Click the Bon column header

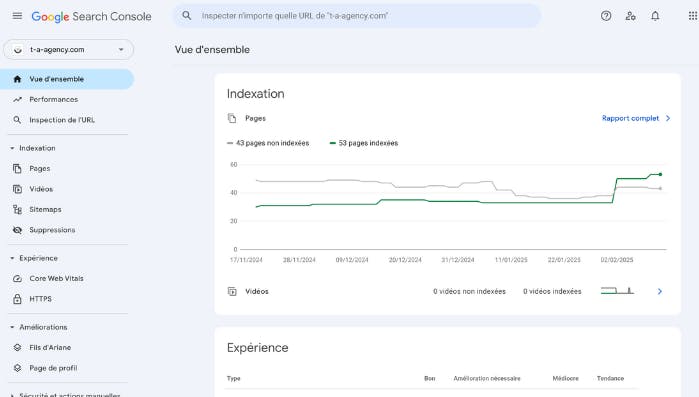pos(429,378)
